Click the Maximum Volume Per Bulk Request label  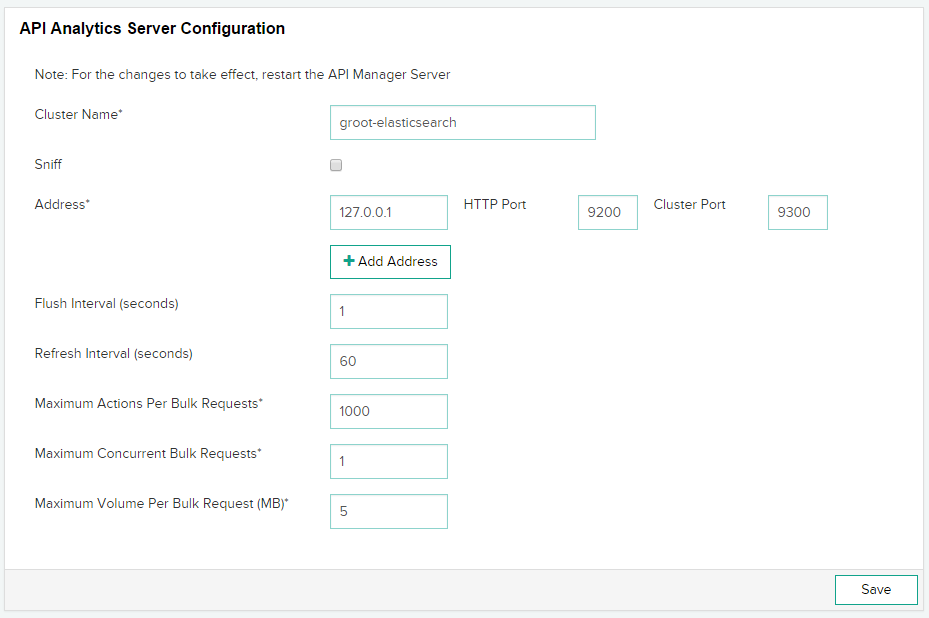(161, 503)
